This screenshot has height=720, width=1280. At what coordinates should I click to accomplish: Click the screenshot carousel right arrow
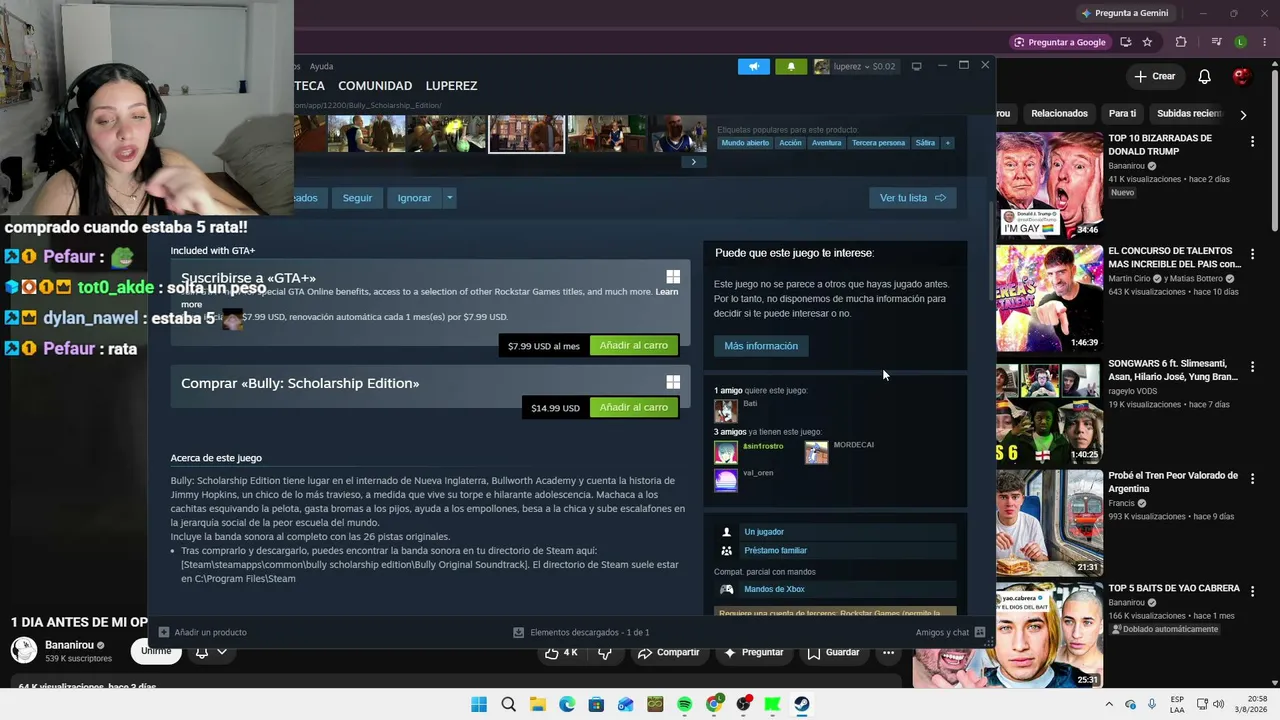693,162
